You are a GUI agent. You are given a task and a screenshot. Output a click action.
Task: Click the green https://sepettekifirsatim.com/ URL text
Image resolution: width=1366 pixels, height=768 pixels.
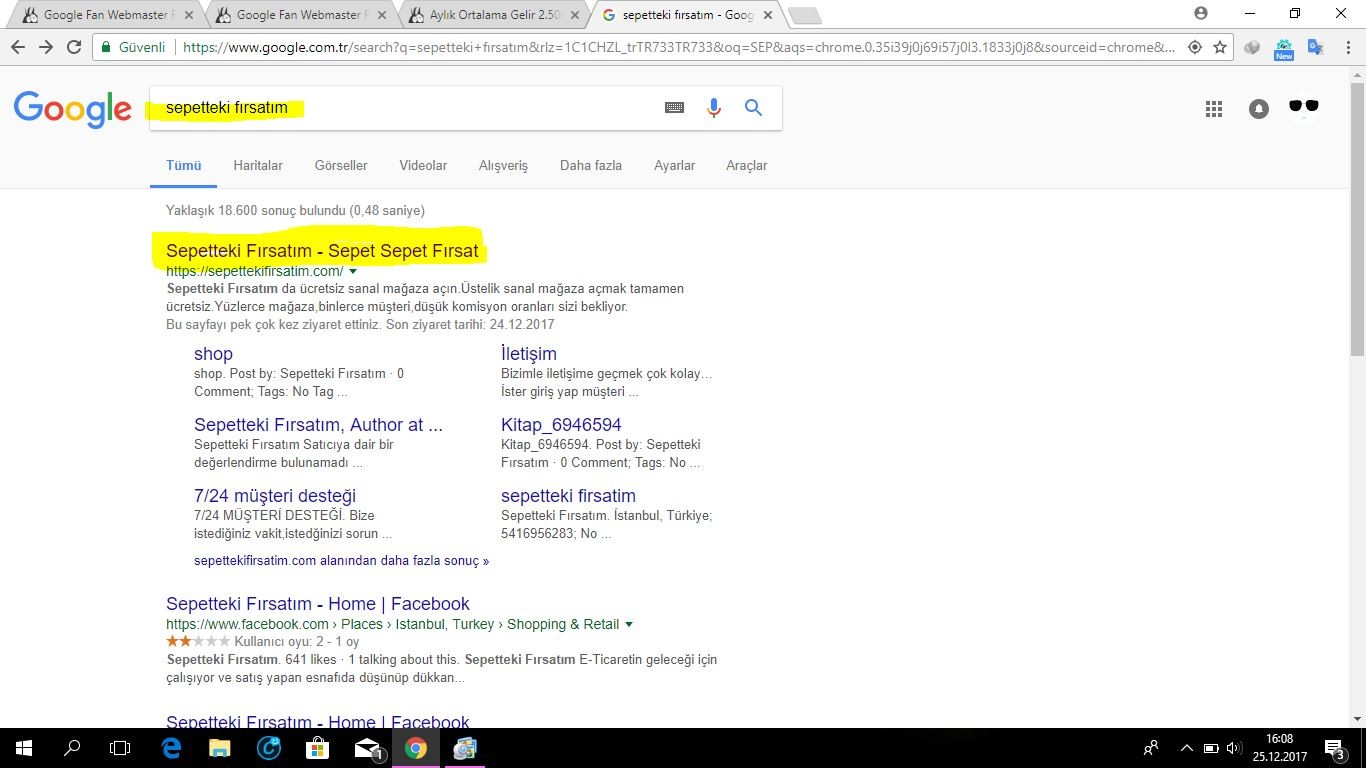[255, 272]
